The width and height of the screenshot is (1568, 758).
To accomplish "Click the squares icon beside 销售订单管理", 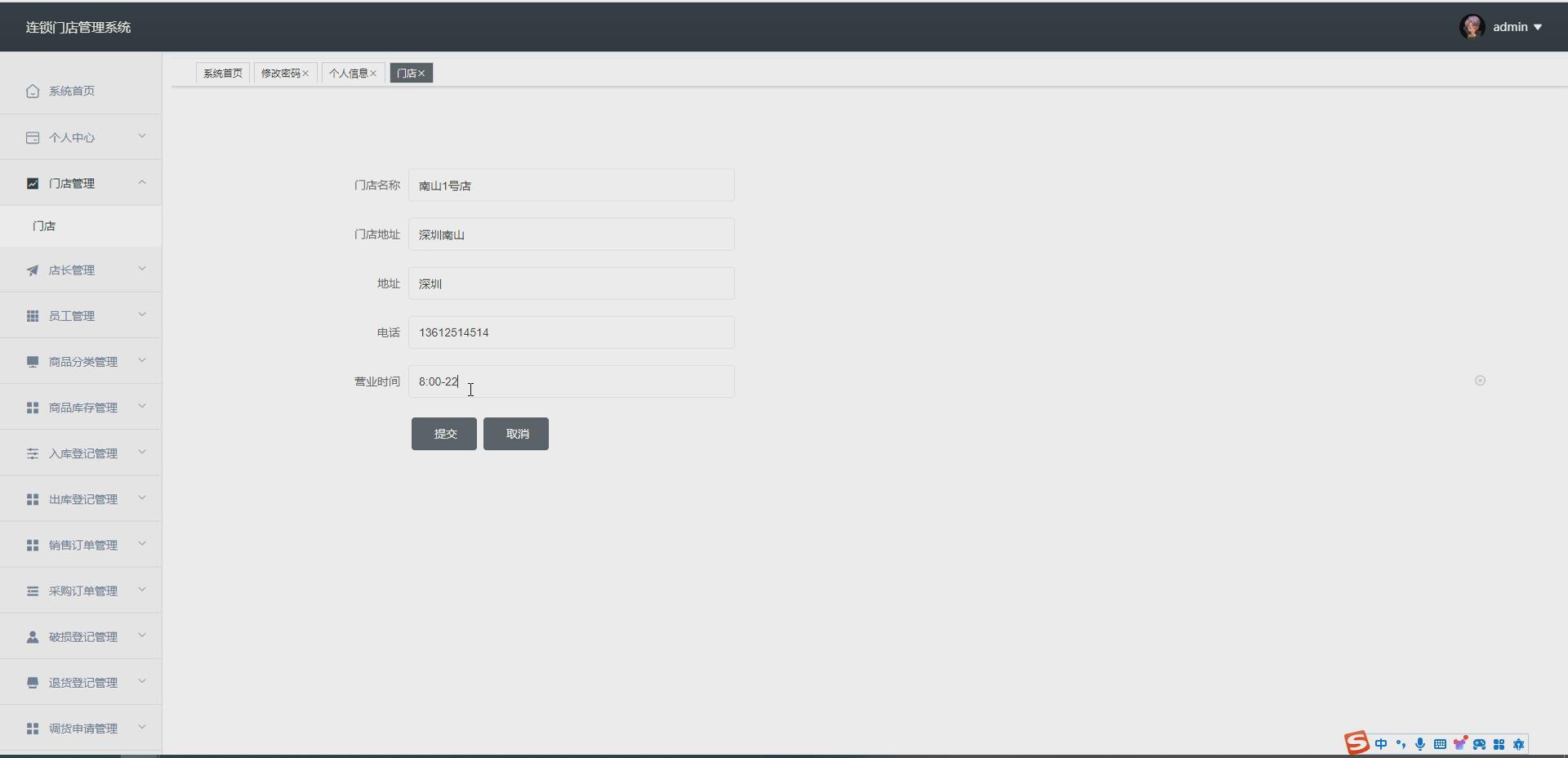I will (33, 544).
